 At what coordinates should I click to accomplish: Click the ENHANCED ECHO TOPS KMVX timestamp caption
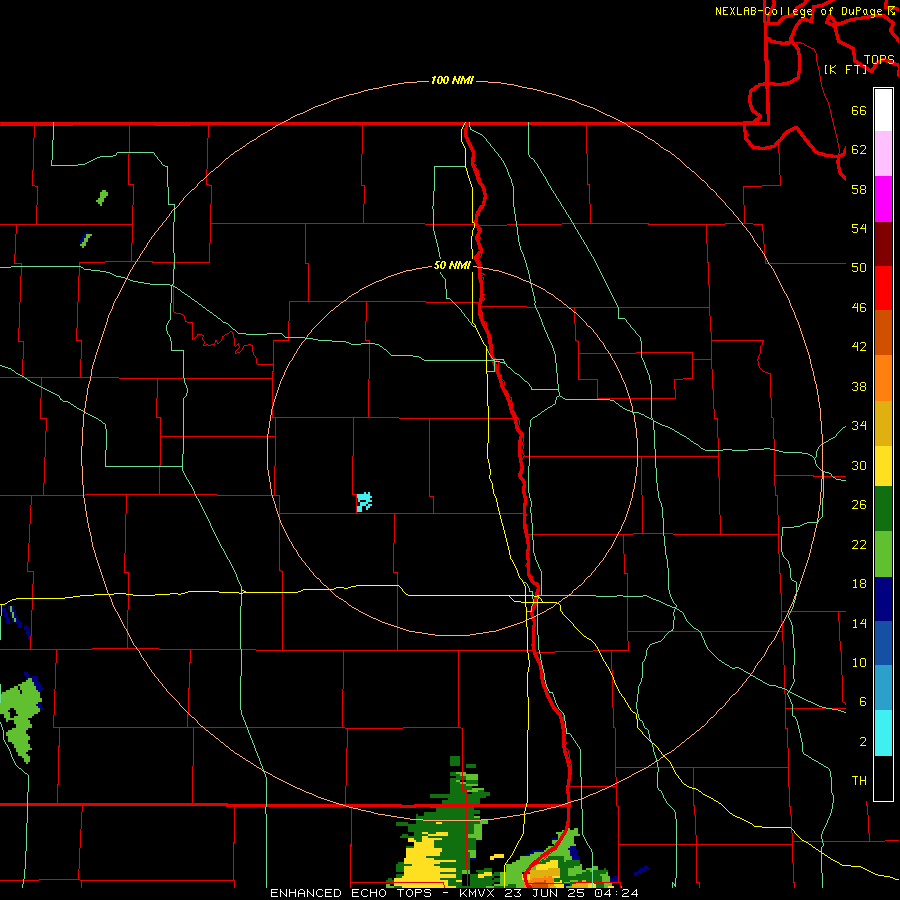[x=454, y=893]
